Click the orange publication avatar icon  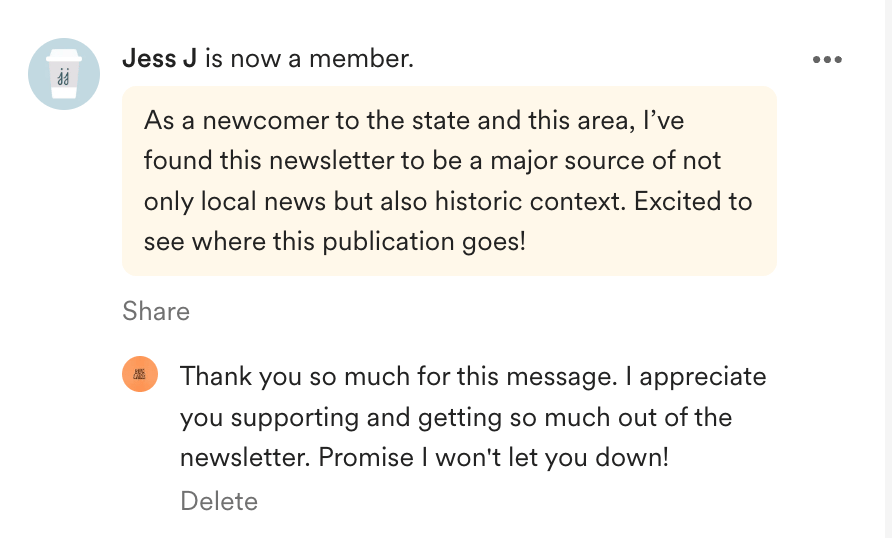click(x=140, y=374)
